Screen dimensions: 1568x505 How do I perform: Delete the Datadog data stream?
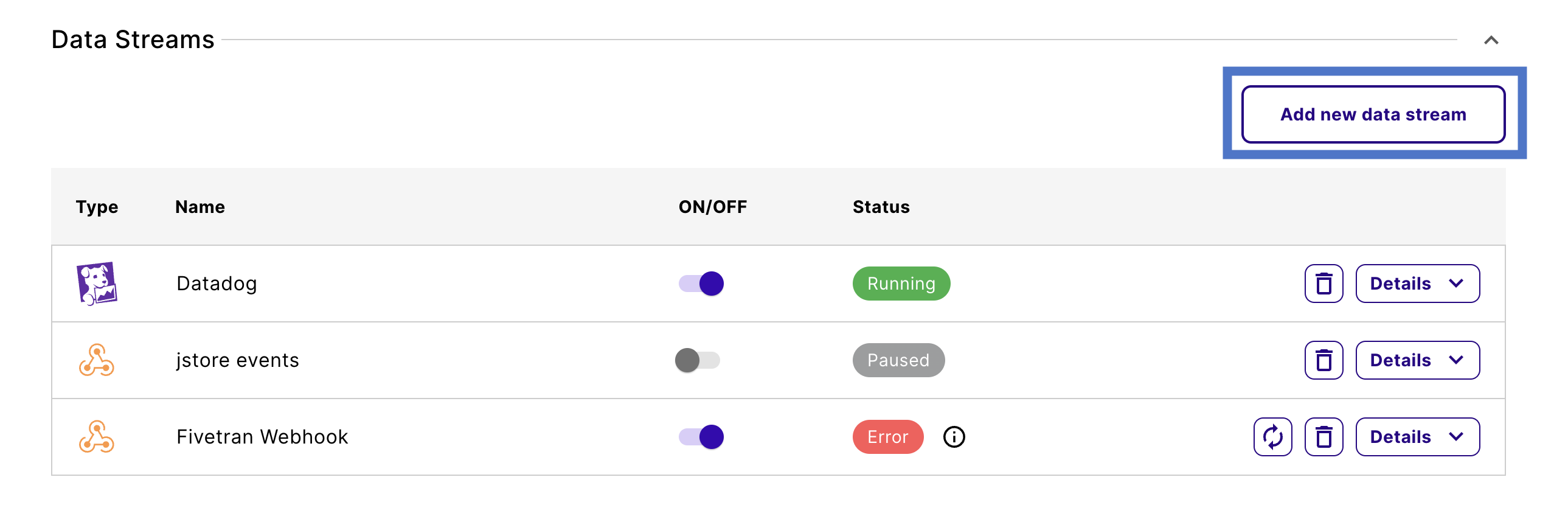click(x=1323, y=284)
